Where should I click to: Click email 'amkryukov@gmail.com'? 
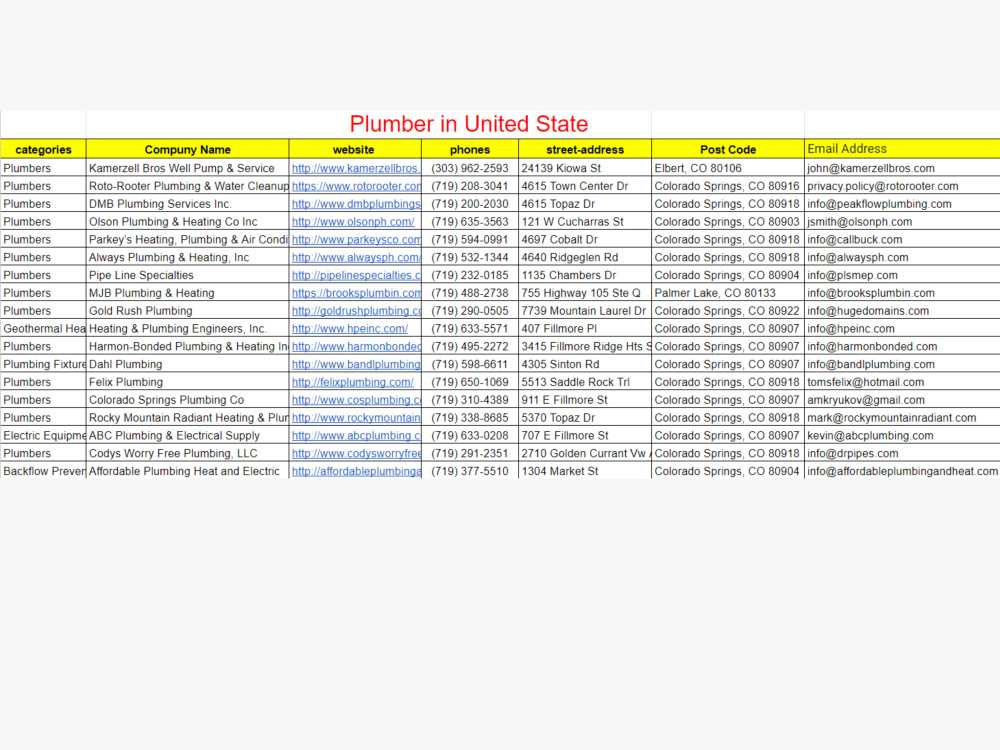[x=865, y=401]
